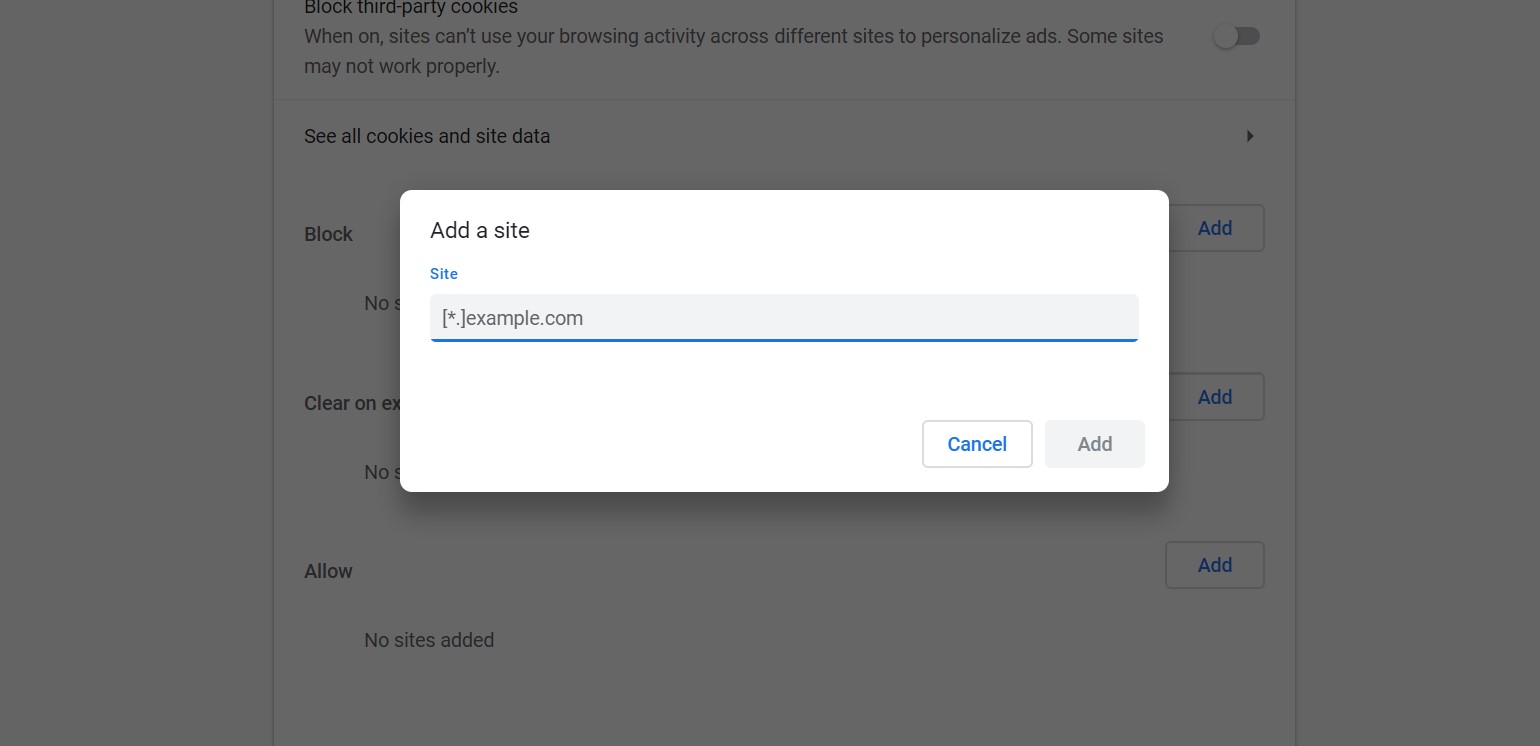The height and width of the screenshot is (746, 1540).
Task: Select the Allow section heading
Action: click(328, 571)
